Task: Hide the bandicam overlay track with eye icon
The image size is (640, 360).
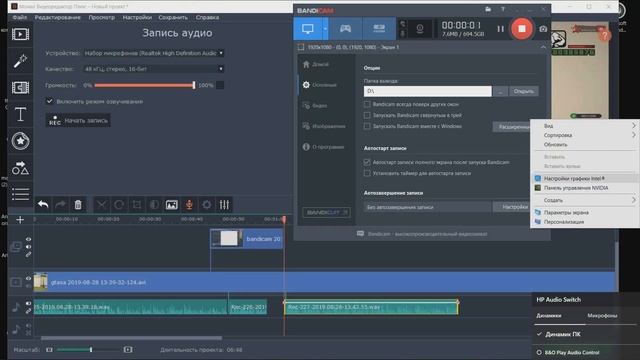Action: 28,239
